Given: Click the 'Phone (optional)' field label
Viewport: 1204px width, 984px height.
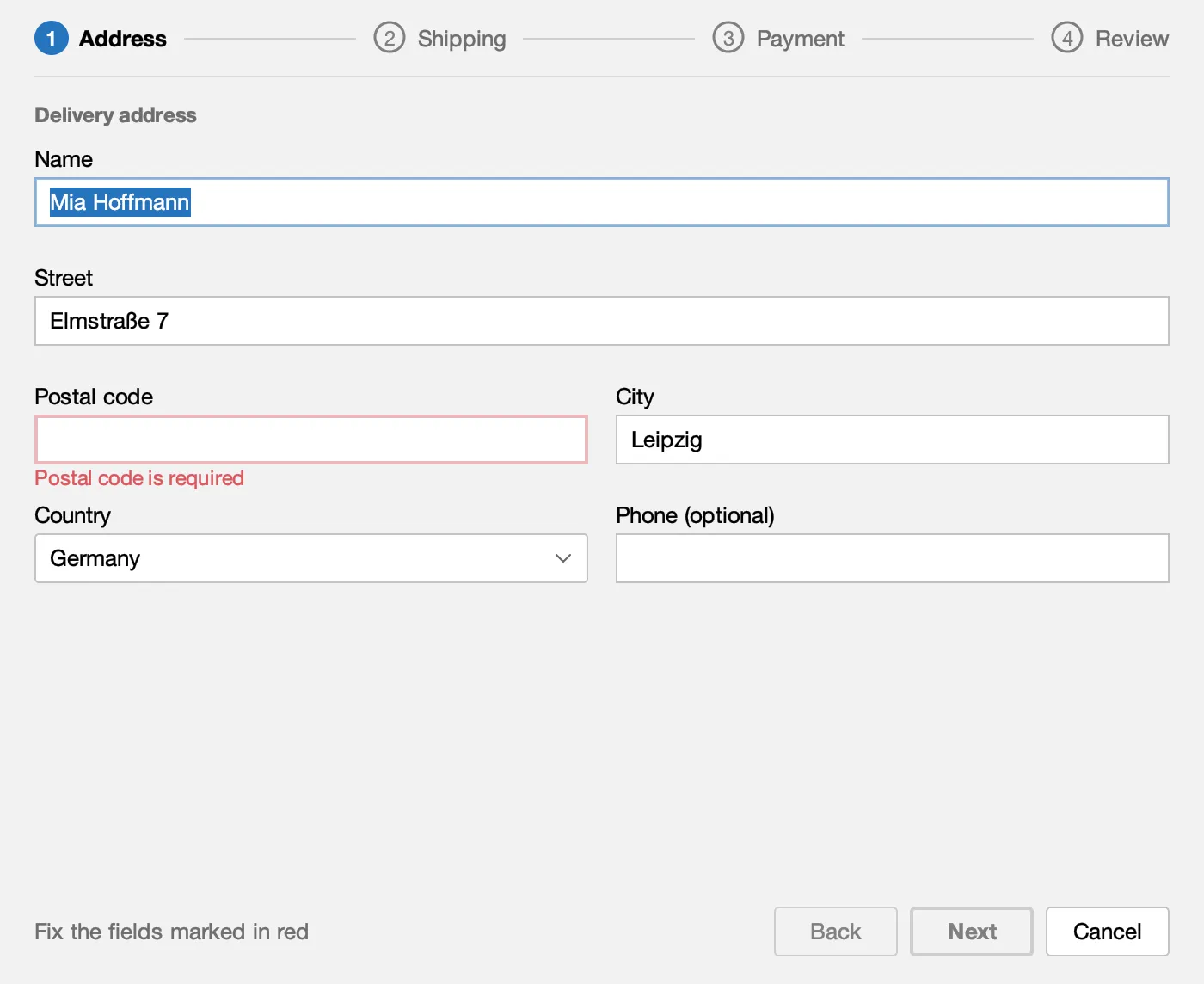Looking at the screenshot, I should coord(695,515).
